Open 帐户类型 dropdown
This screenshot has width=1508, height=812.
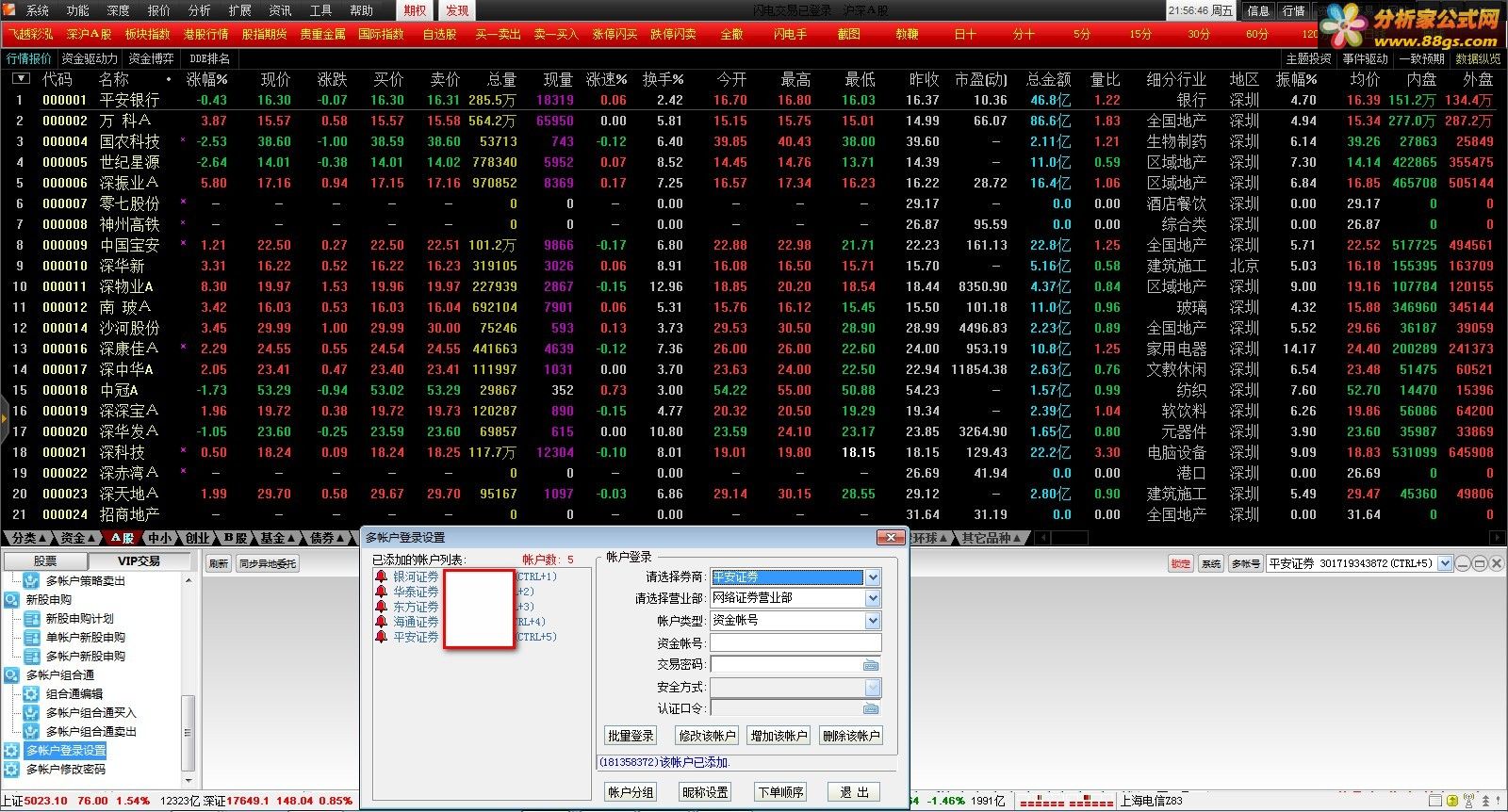coord(873,621)
